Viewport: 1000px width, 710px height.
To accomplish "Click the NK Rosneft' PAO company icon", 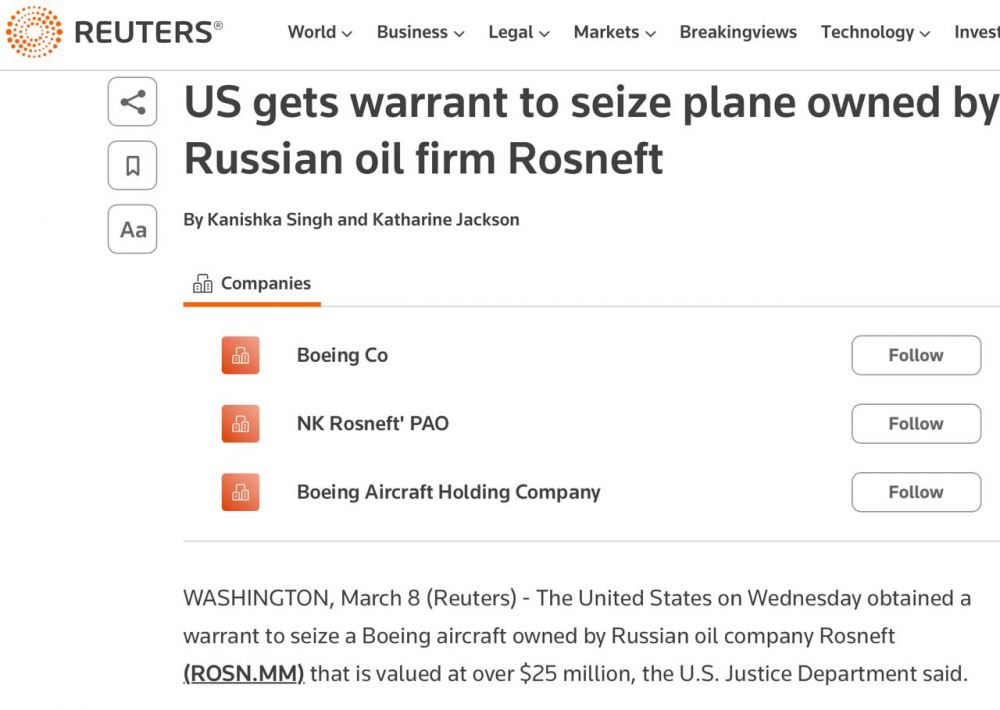I will tap(240, 423).
